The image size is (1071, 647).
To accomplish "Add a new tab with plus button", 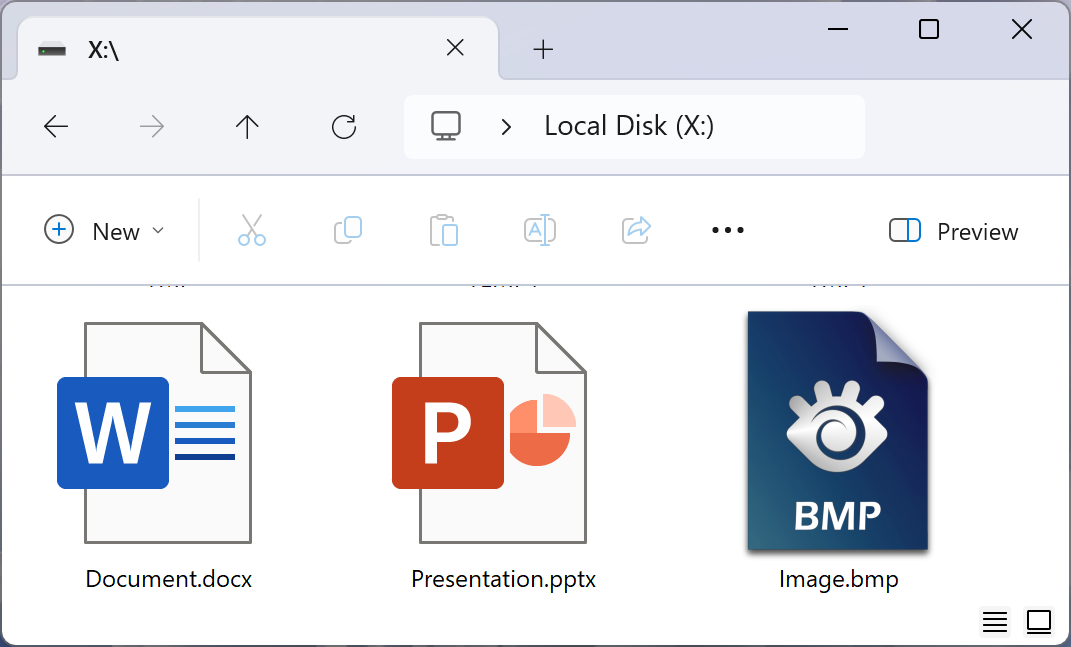I will (543, 49).
